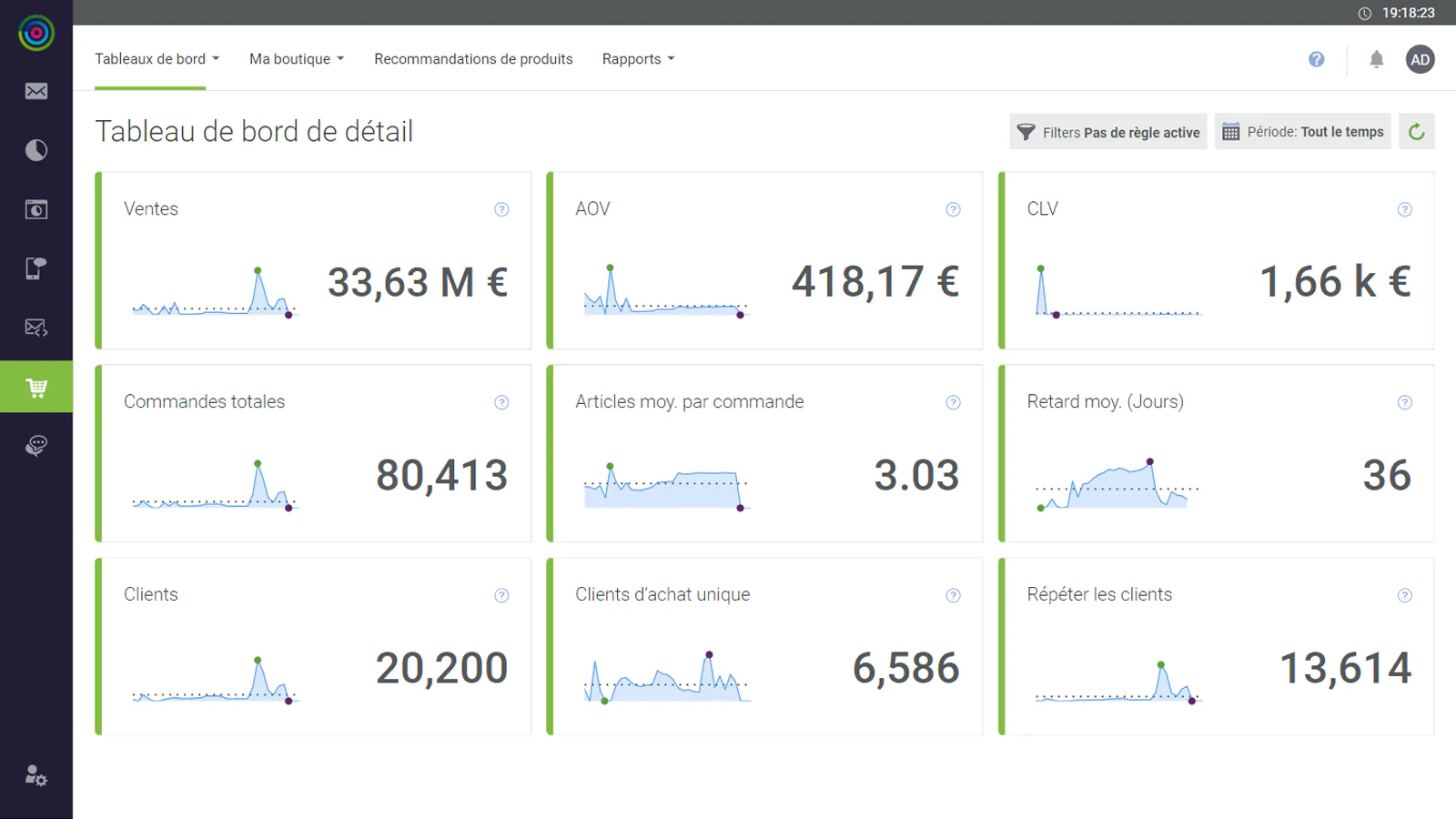Image resolution: width=1456 pixels, height=819 pixels.
Task: Click help icon on Répéter les clients card
Action: coord(1405,595)
